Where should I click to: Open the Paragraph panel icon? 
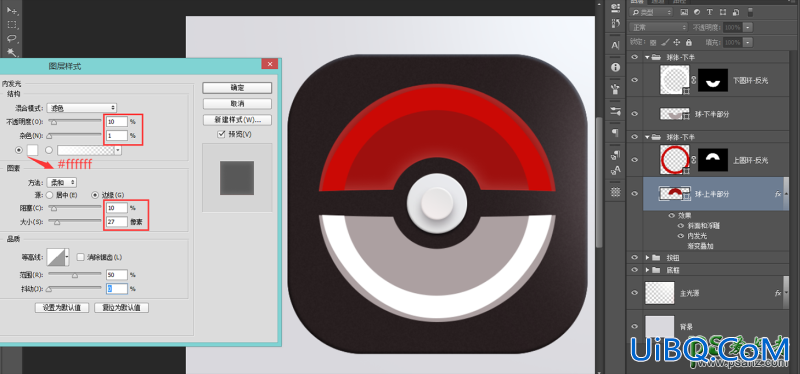(615, 132)
